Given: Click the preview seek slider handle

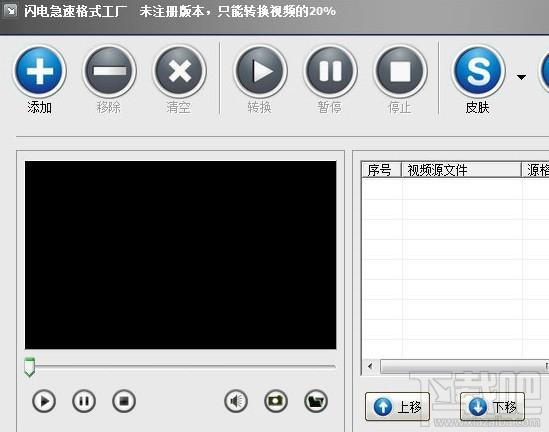Looking at the screenshot, I should 29,367.
